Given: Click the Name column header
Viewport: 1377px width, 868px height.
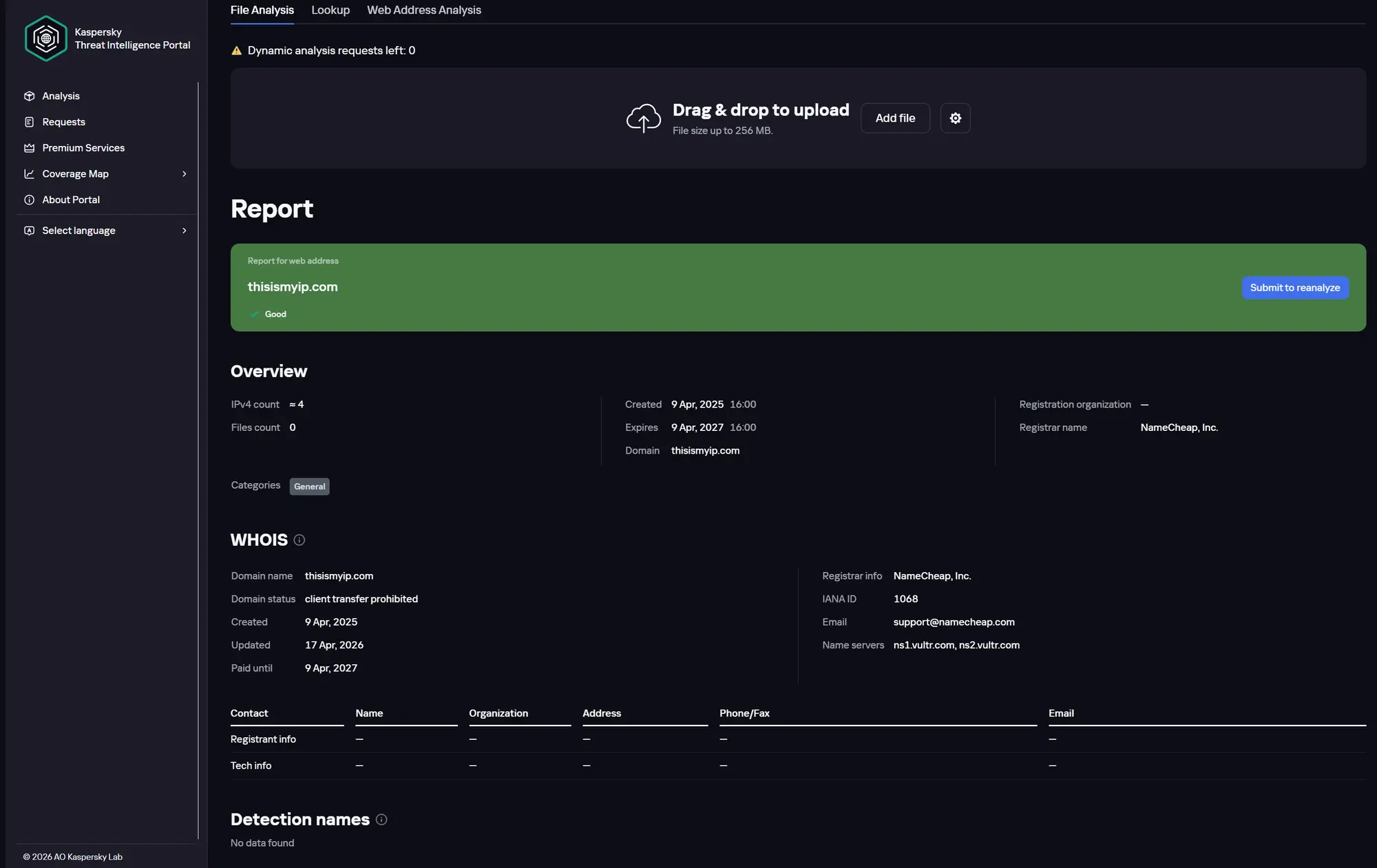Looking at the screenshot, I should (x=369, y=714).
